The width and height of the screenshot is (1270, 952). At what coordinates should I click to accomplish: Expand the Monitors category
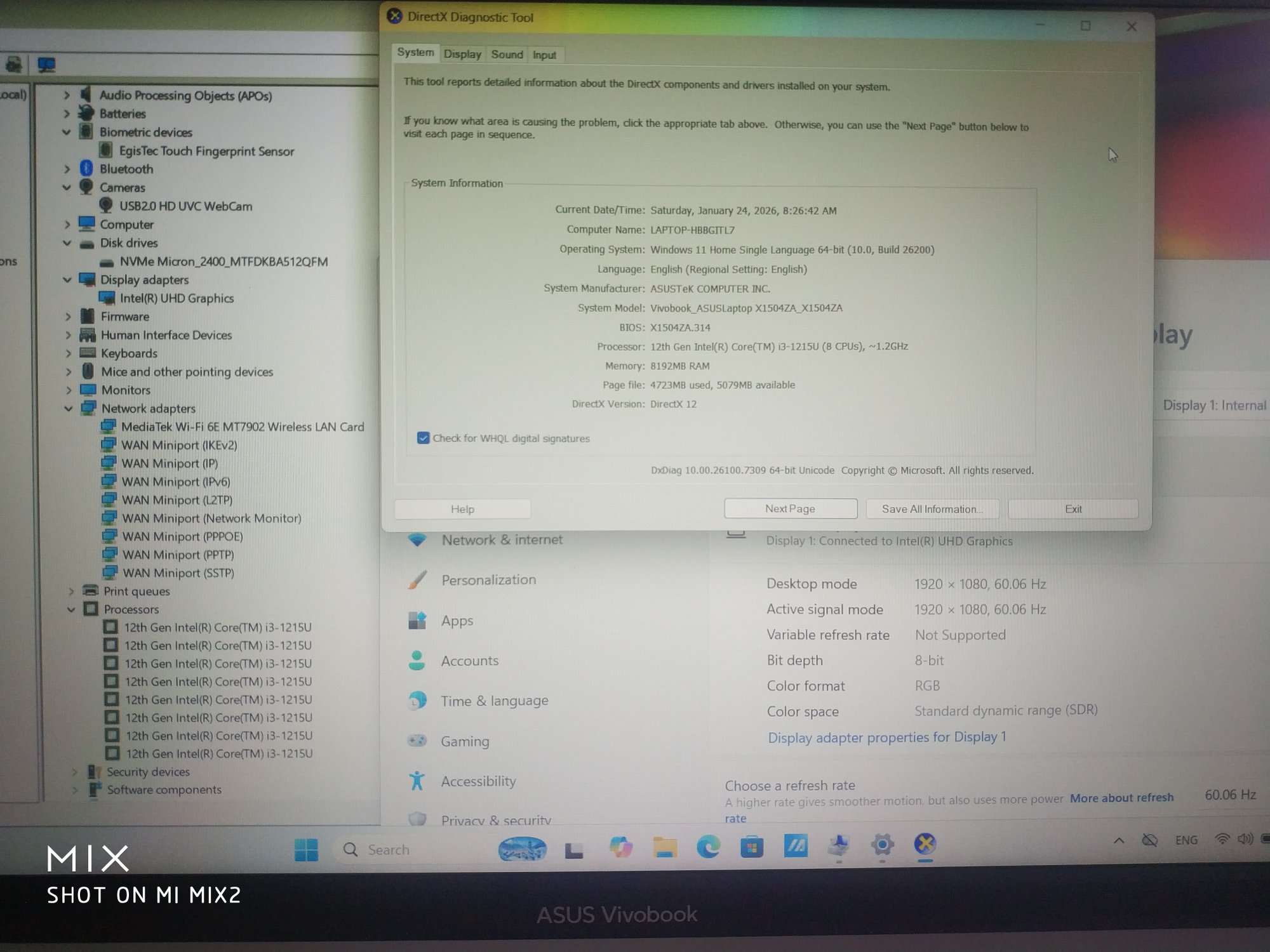click(x=69, y=390)
